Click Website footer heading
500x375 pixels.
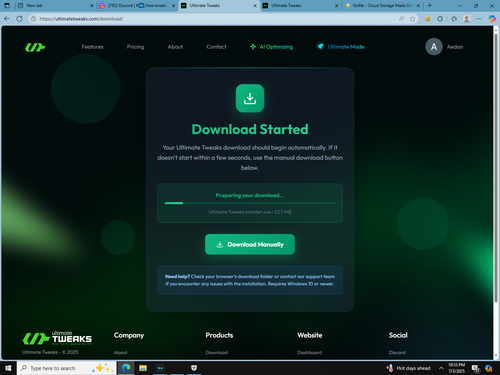pos(310,335)
